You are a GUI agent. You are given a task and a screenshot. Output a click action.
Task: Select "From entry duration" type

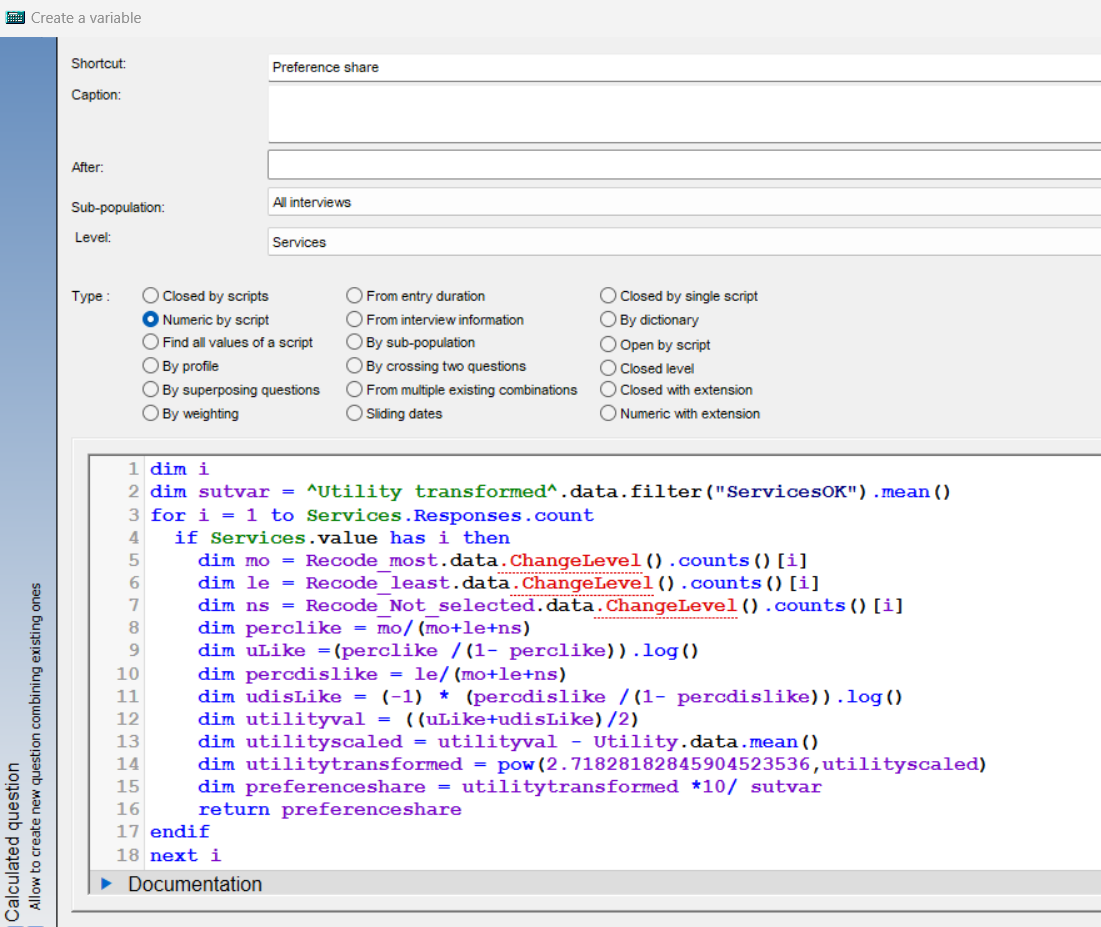pos(354,295)
